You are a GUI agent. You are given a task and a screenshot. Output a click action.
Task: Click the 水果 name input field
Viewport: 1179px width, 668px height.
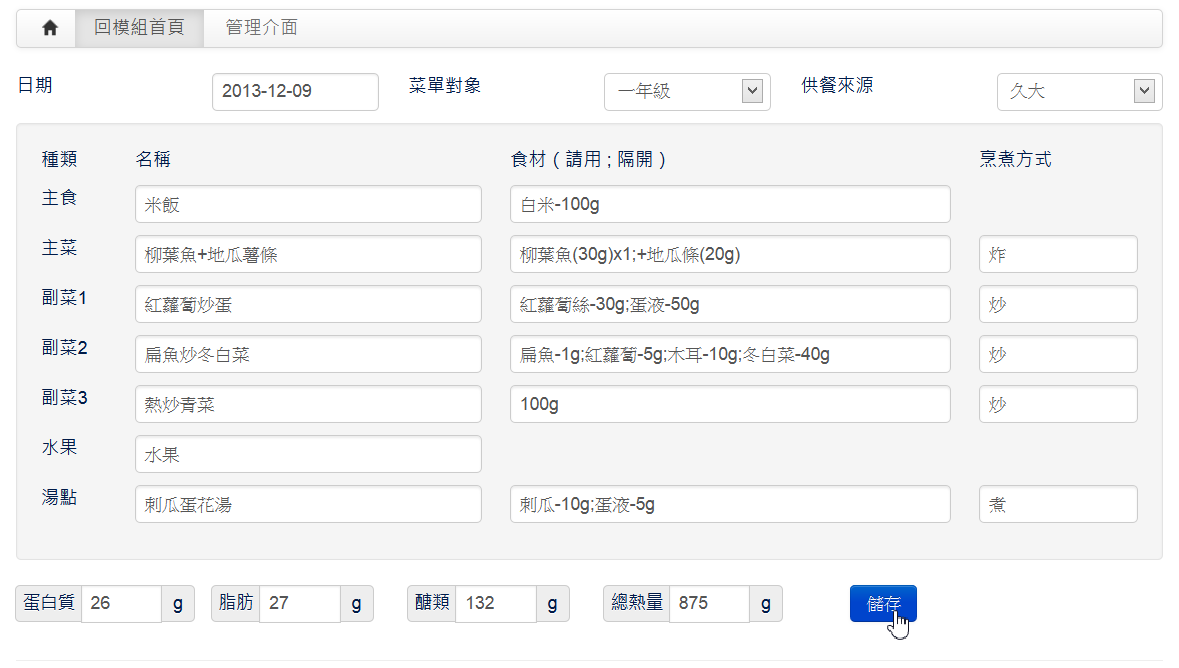308,454
